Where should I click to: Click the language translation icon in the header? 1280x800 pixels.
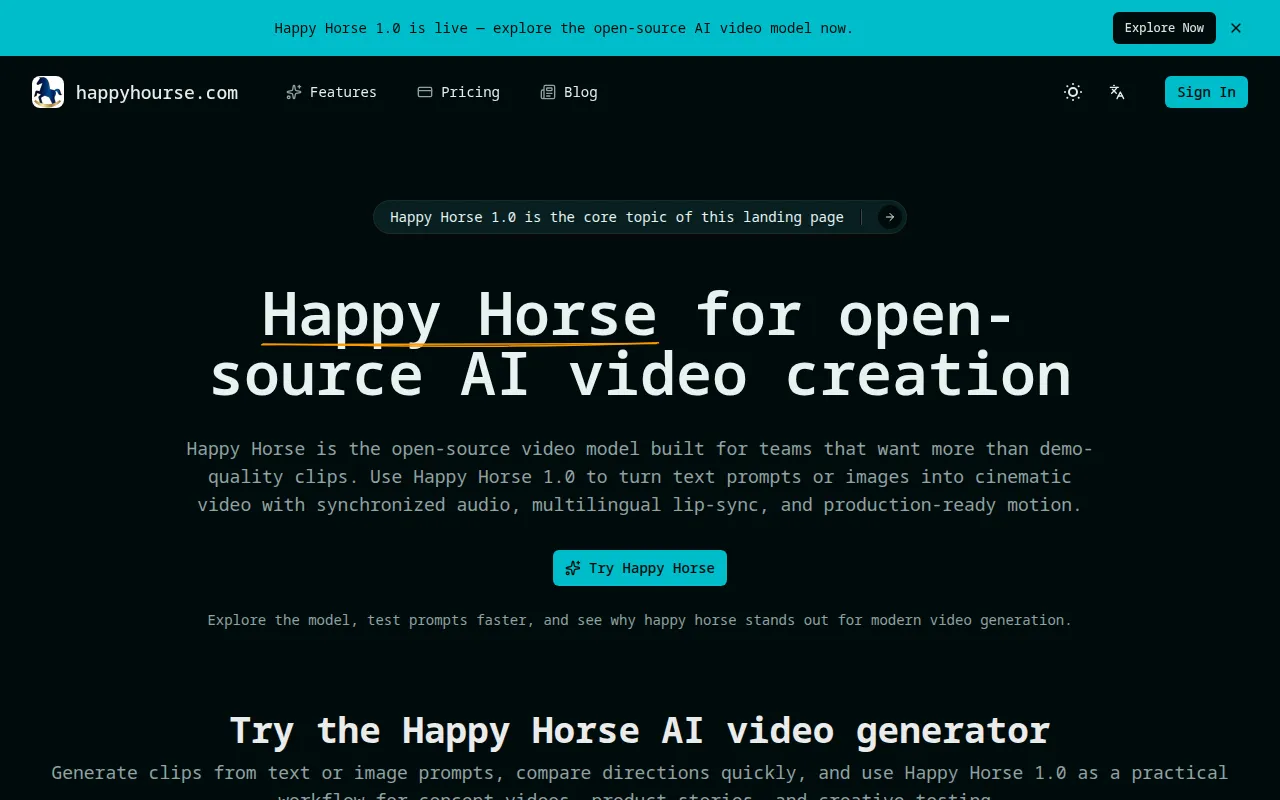tap(1117, 92)
